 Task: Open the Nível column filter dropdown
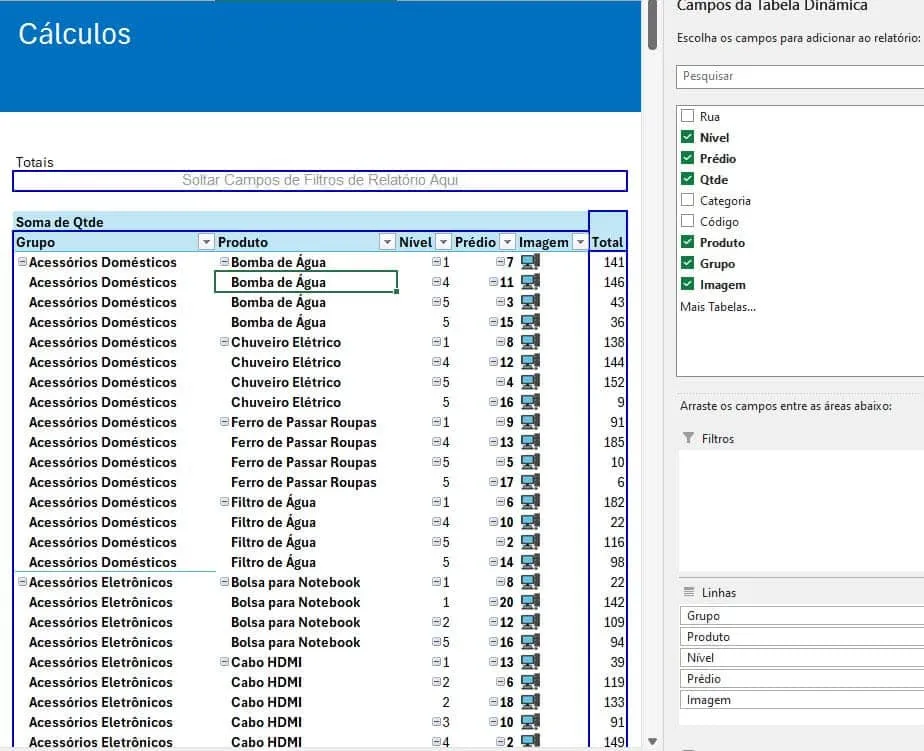[x=443, y=242]
